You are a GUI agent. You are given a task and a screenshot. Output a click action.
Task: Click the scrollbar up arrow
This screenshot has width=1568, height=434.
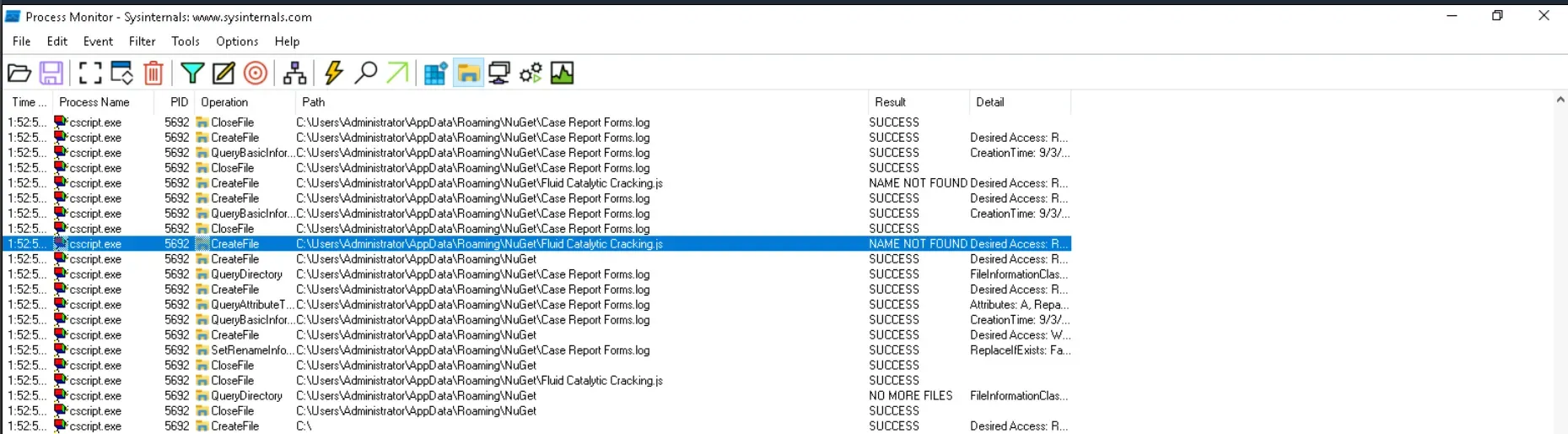coord(1560,100)
